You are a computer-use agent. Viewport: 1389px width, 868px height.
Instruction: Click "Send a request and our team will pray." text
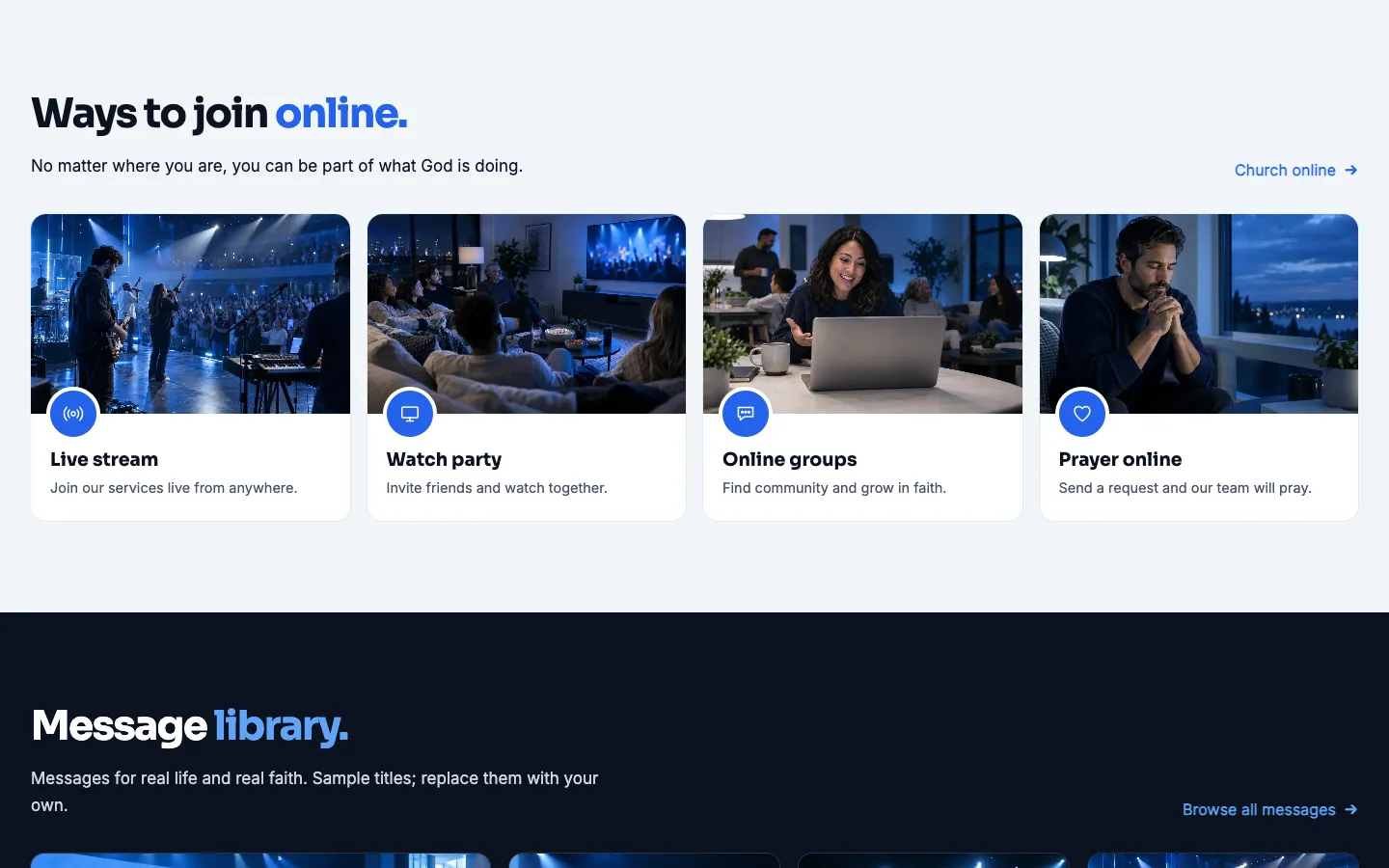click(1185, 488)
